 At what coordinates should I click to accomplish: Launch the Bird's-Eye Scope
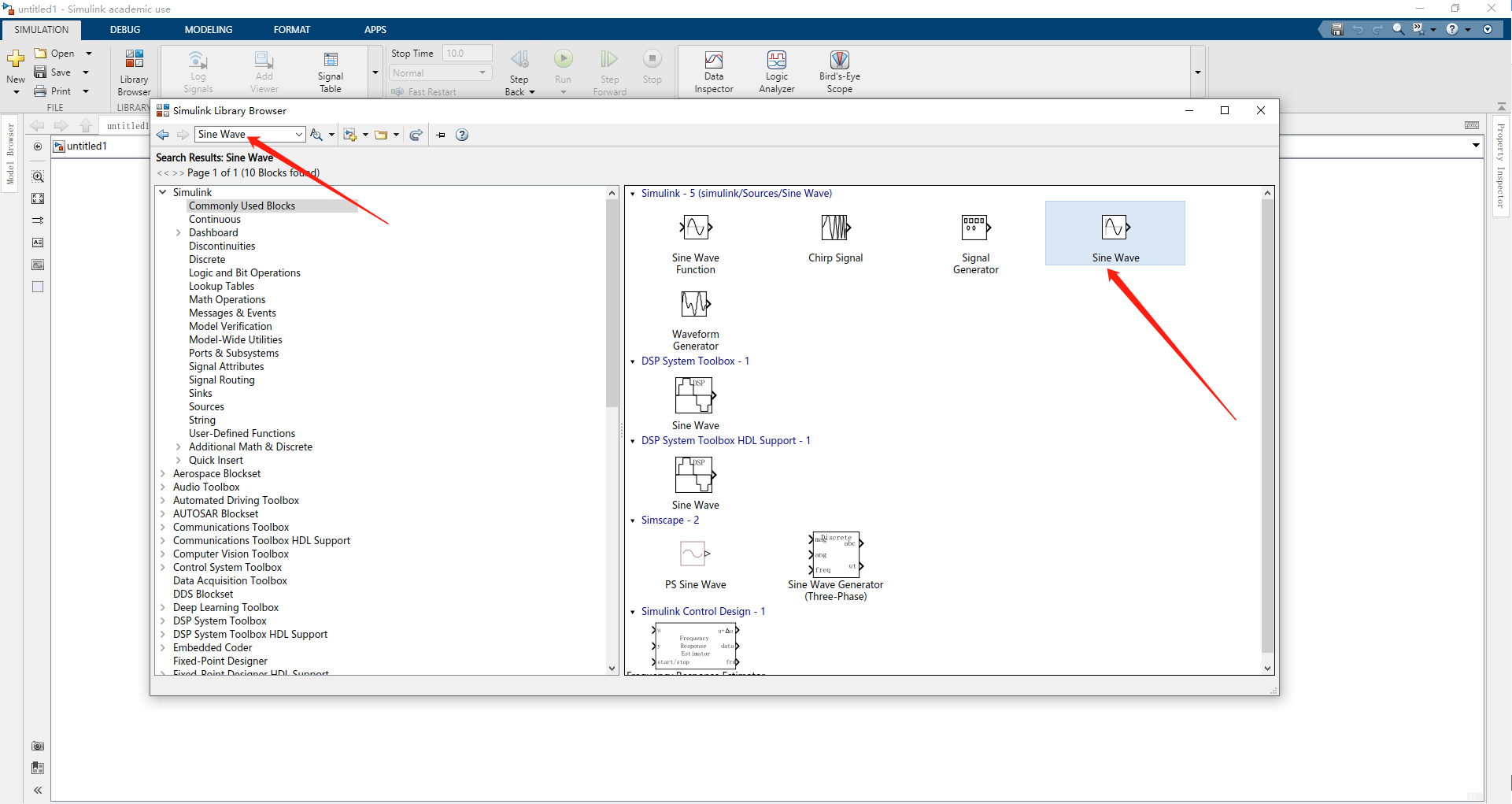click(x=839, y=71)
